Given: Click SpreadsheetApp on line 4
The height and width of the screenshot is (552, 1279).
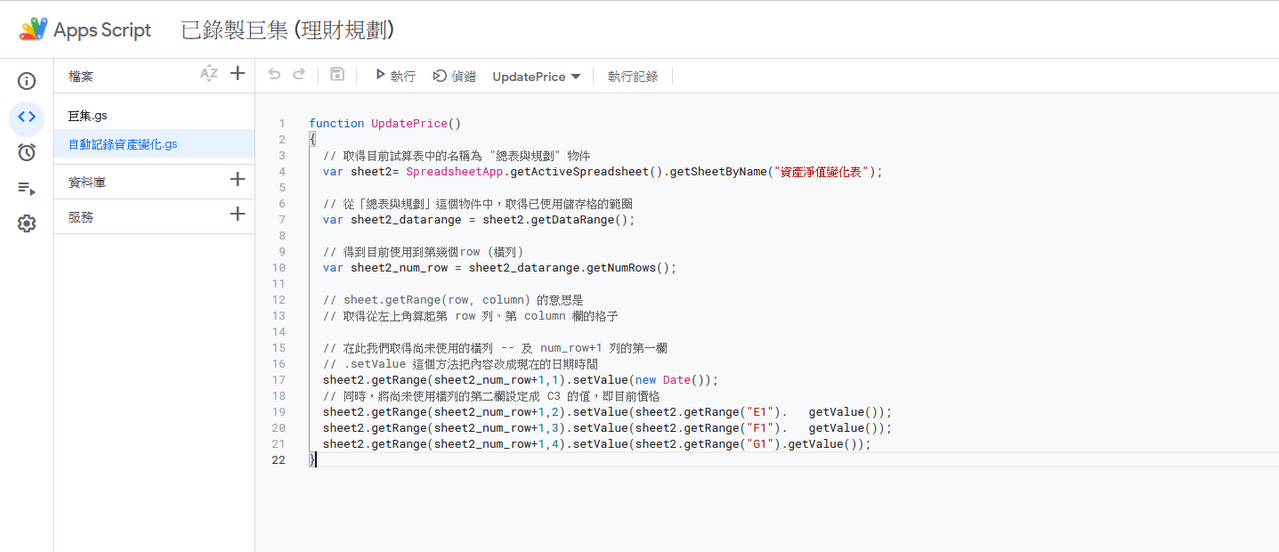Looking at the screenshot, I should point(454,171).
